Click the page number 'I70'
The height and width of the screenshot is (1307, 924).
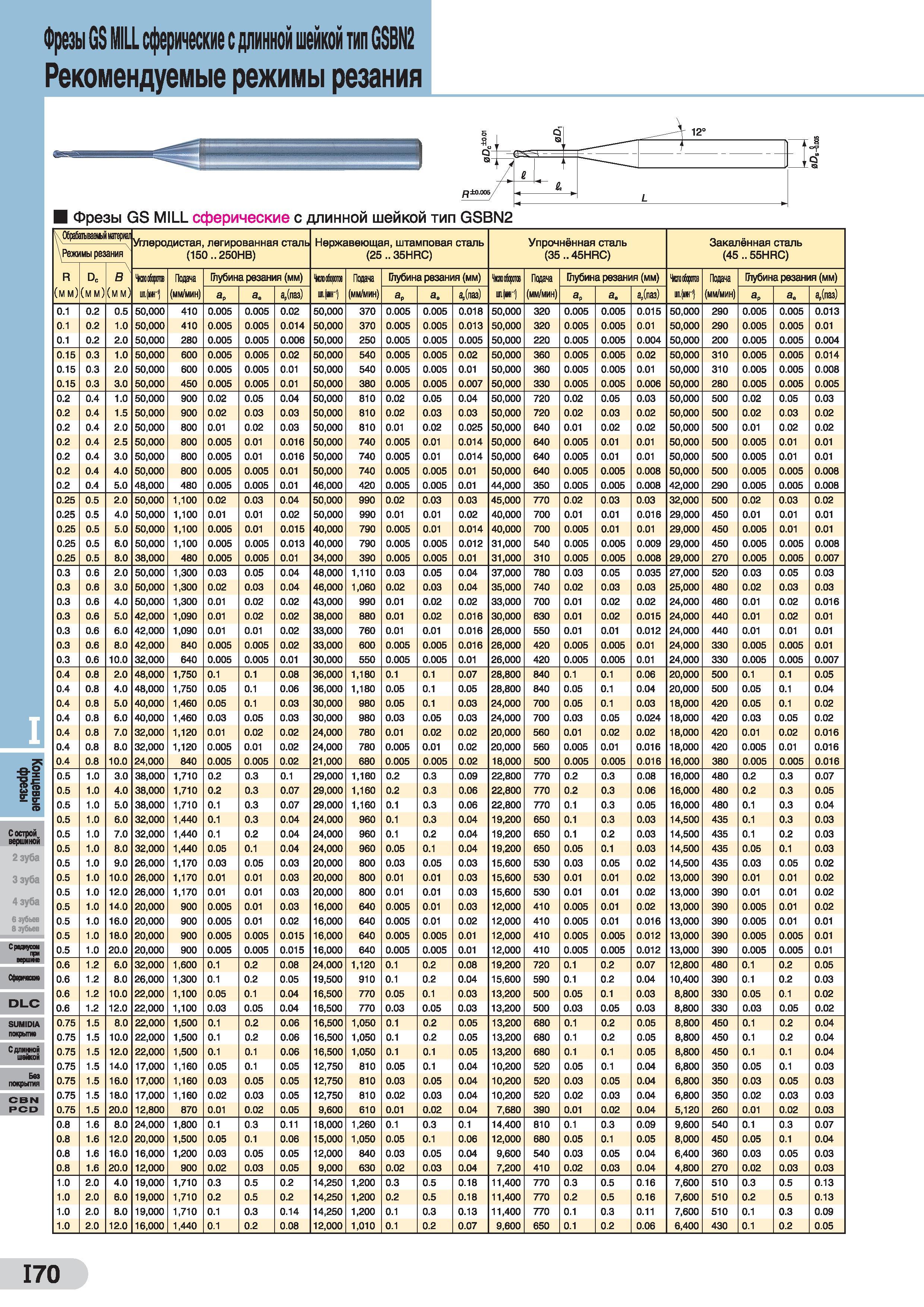point(42,1273)
